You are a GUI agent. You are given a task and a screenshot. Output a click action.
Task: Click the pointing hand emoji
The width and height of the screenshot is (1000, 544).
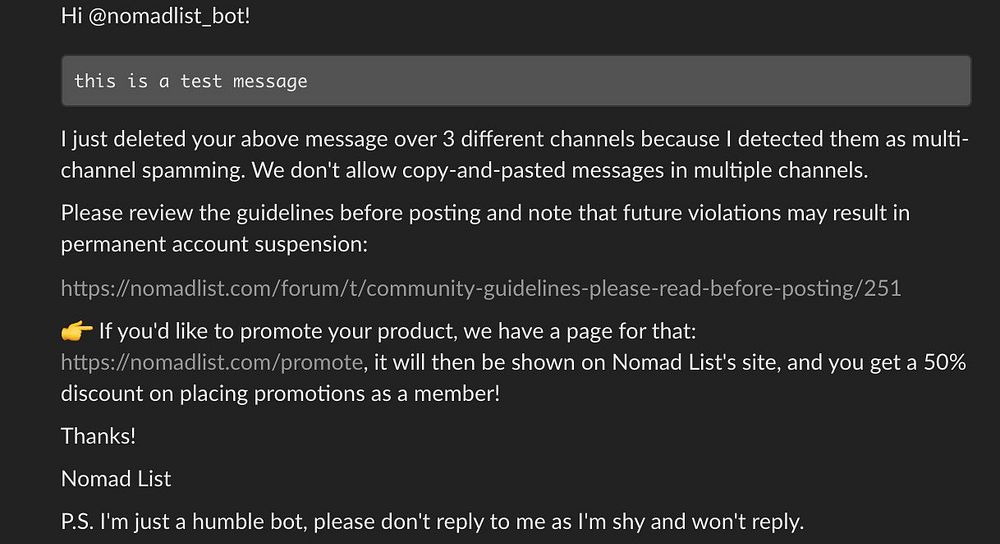(77, 331)
